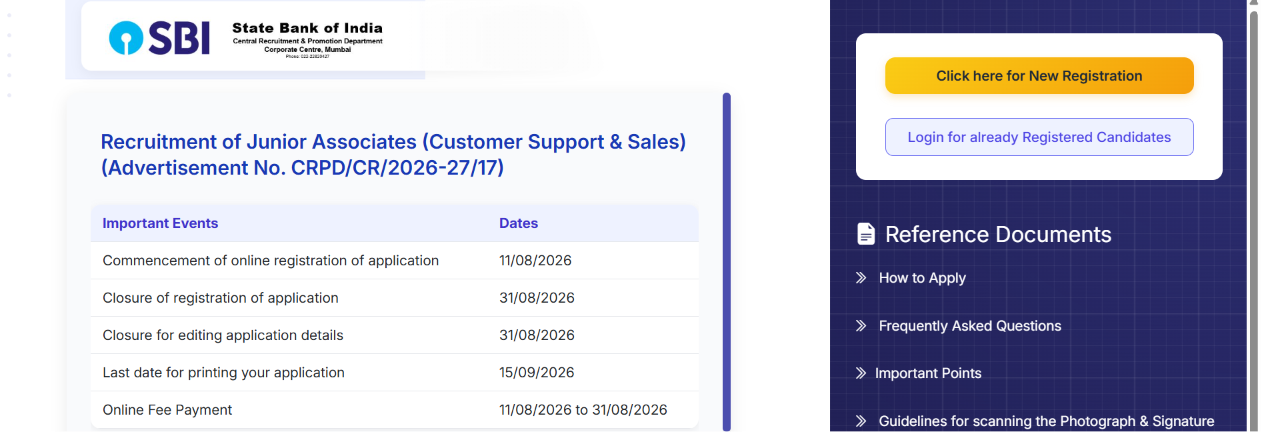Open Guidelines for scanning Photograph & Signature

pos(1046,421)
